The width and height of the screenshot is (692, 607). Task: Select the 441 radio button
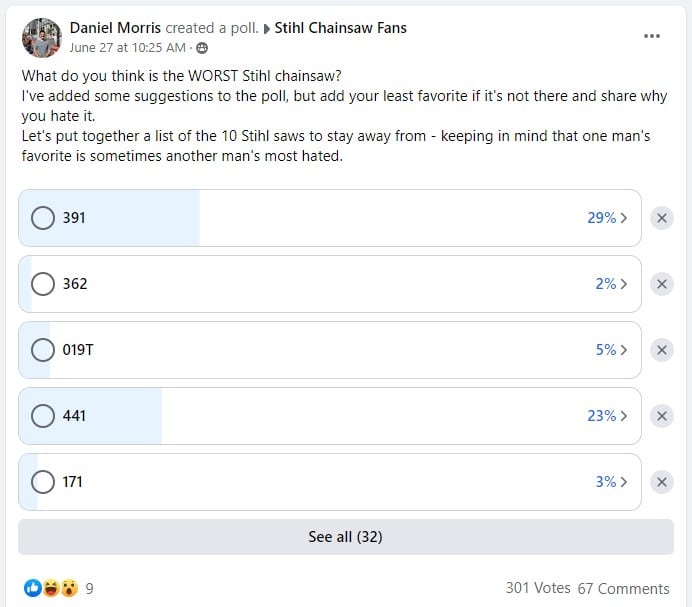coord(43,416)
